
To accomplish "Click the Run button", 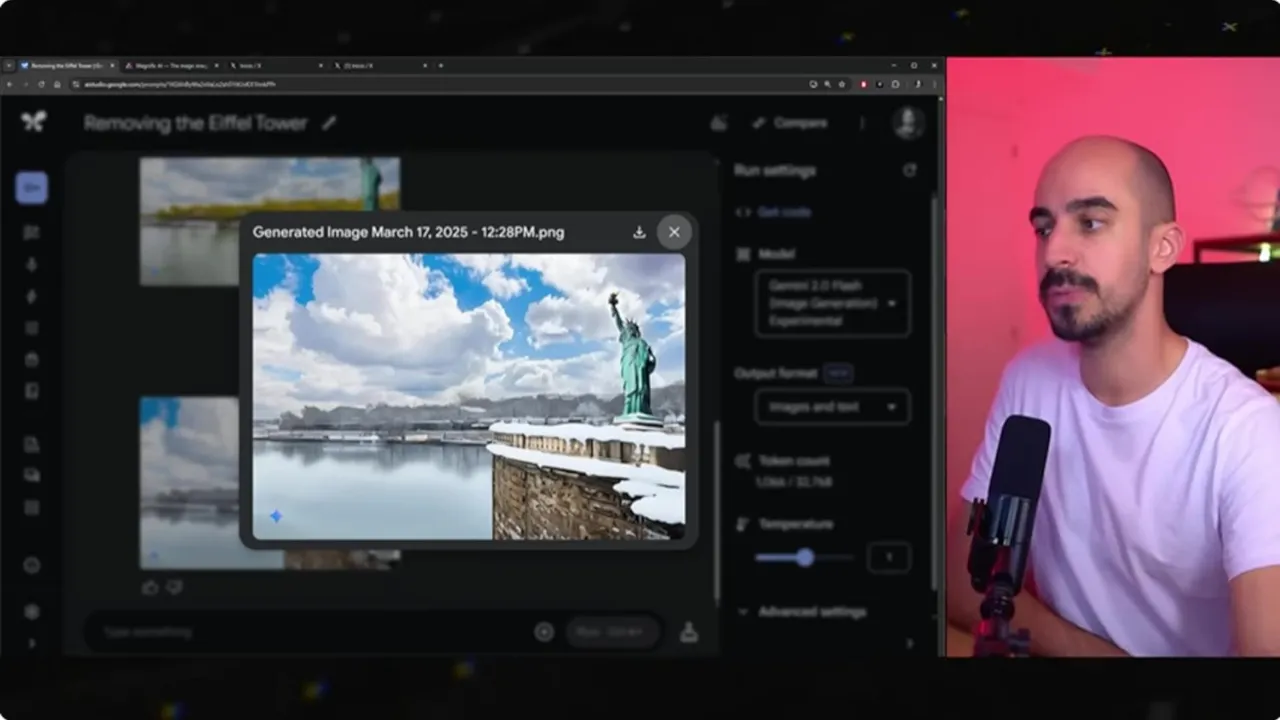I will pyautogui.click(x=613, y=632).
